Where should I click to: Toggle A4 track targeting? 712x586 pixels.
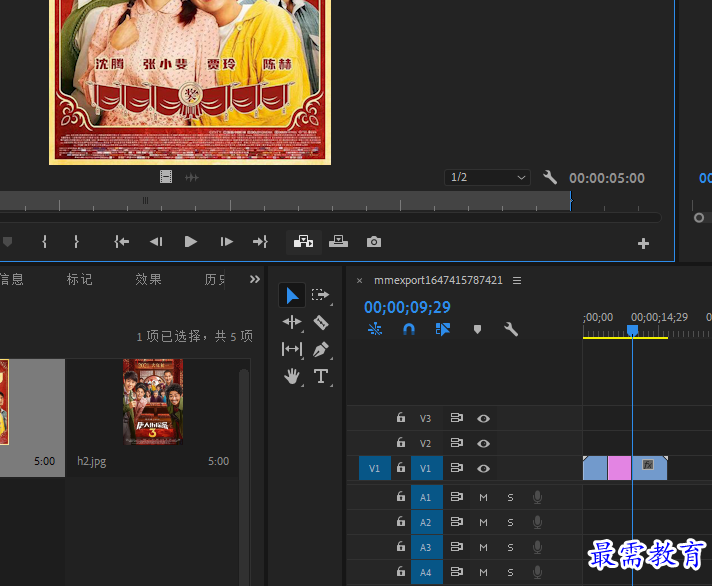pos(427,572)
